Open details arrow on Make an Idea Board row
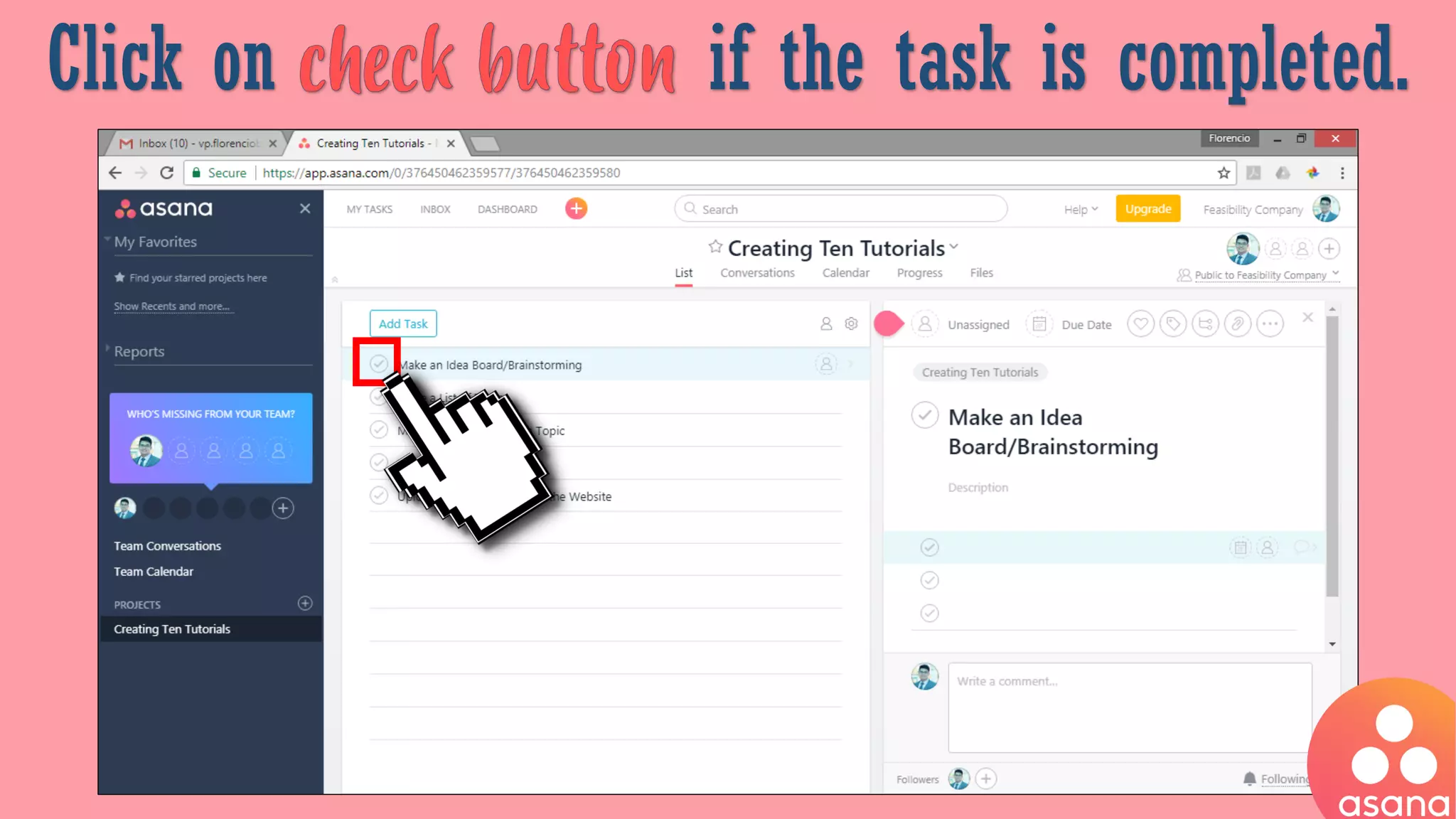Image resolution: width=1456 pixels, height=819 pixels. coord(851,364)
